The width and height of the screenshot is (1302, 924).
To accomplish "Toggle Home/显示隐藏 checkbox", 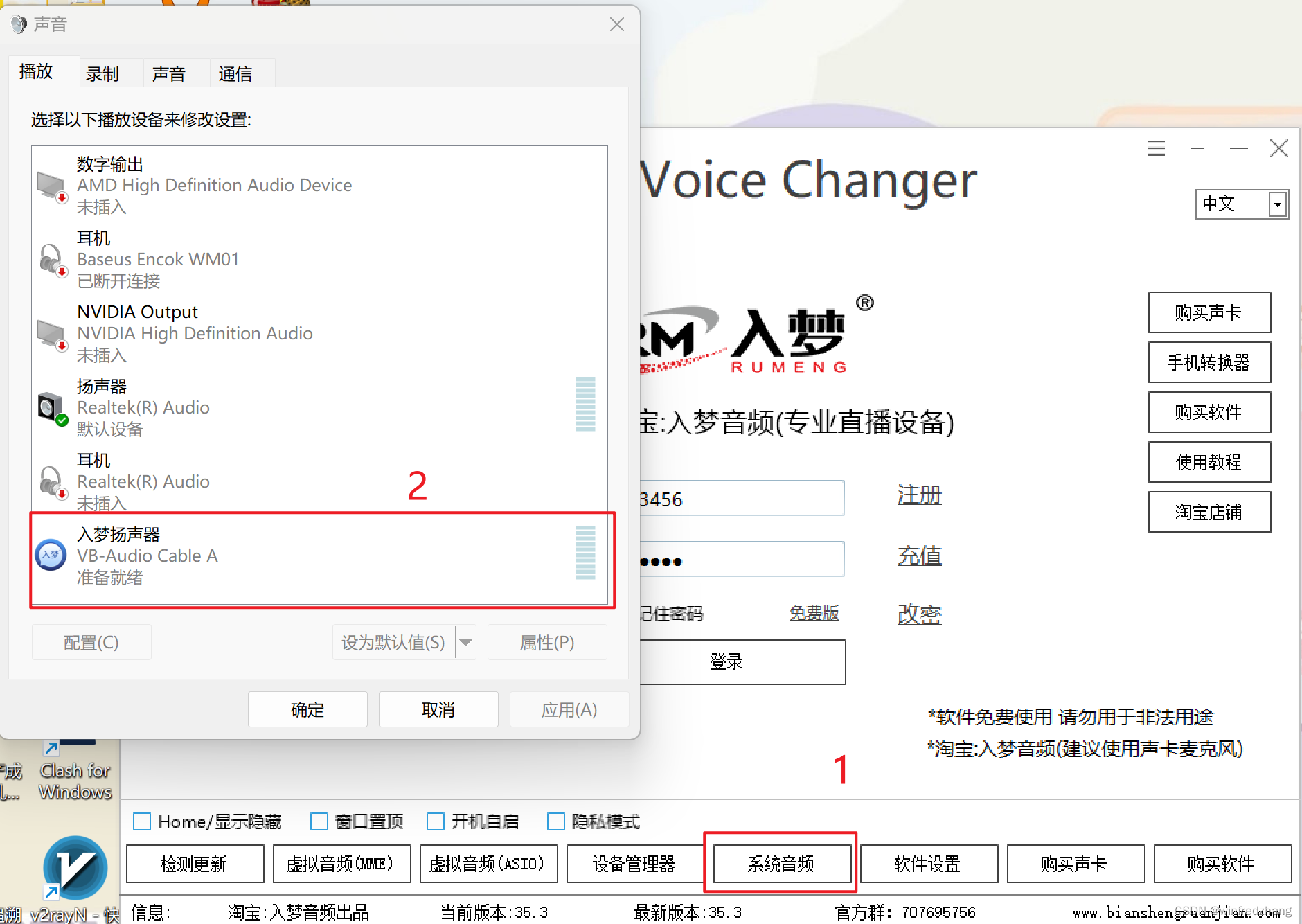I will click(142, 821).
